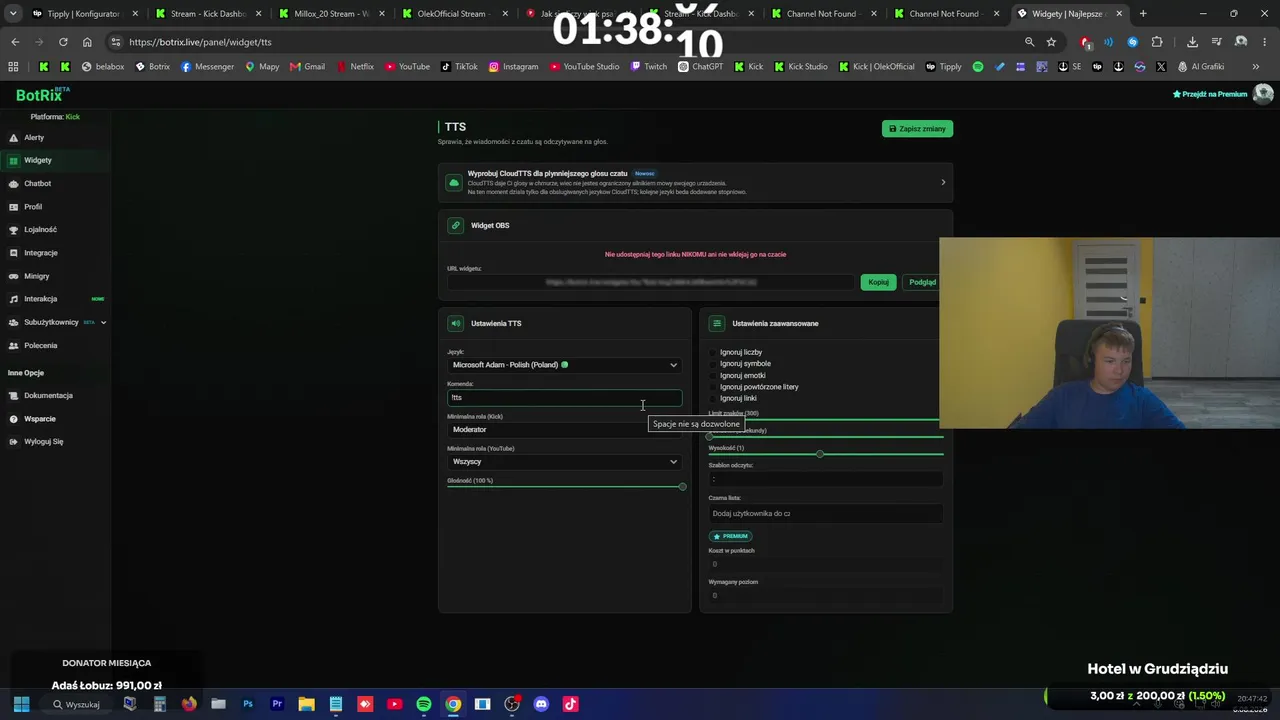
Task: Enable Ignoruj emotki checkbox
Action: [x=713, y=376]
